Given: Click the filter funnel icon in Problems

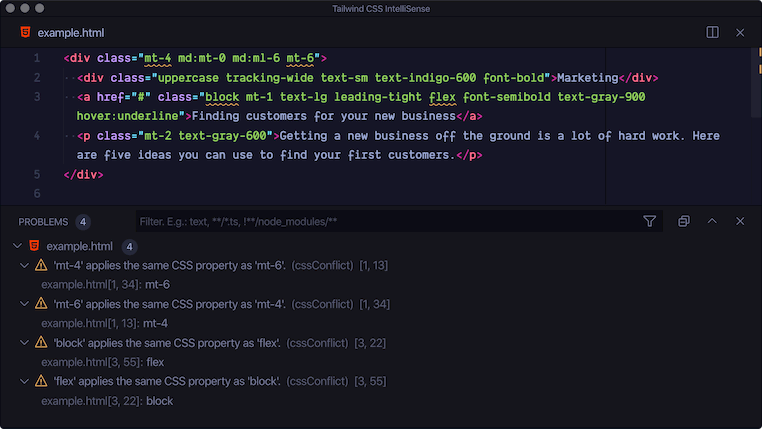Looking at the screenshot, I should point(650,221).
